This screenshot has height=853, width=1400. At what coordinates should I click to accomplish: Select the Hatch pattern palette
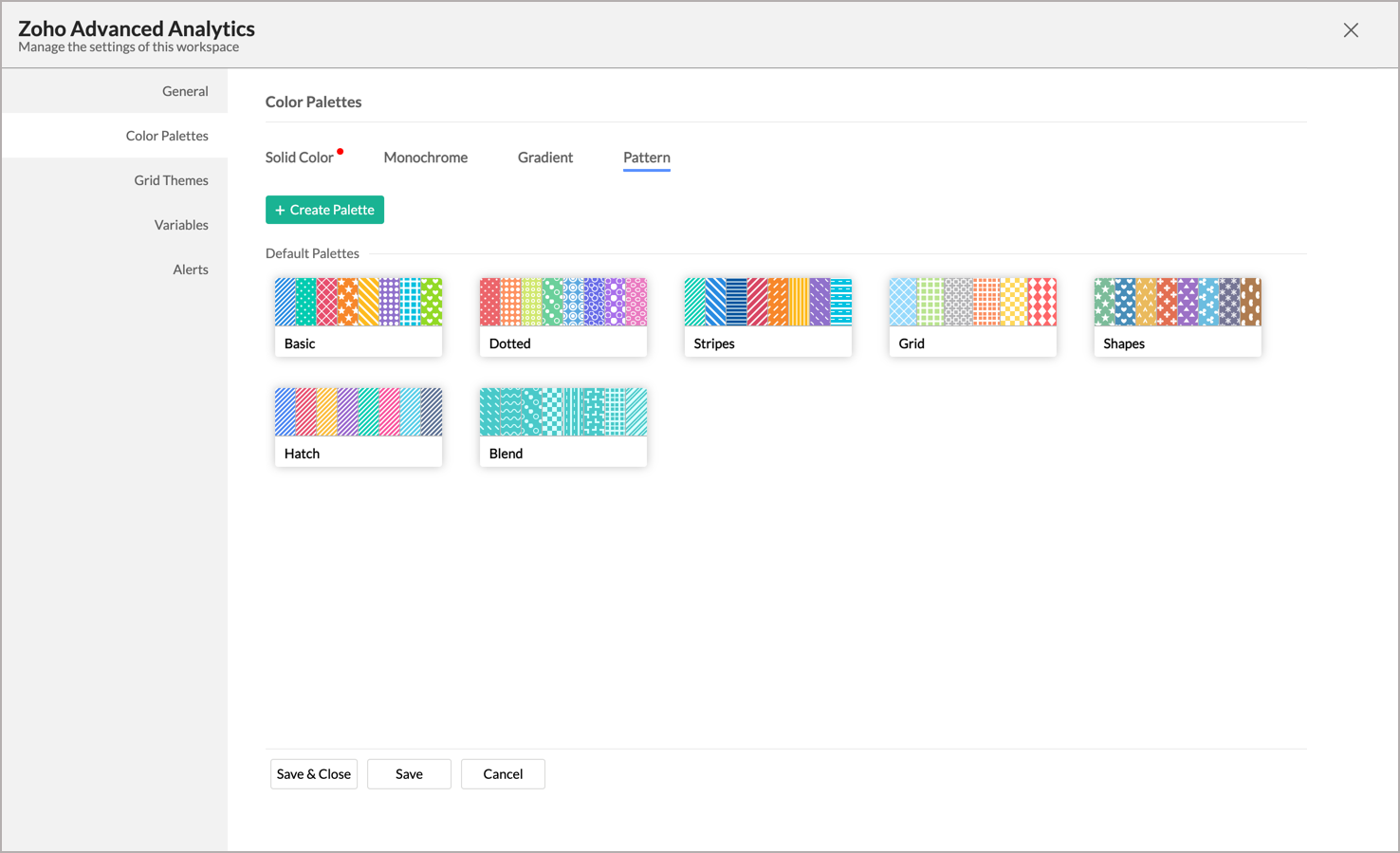[358, 426]
